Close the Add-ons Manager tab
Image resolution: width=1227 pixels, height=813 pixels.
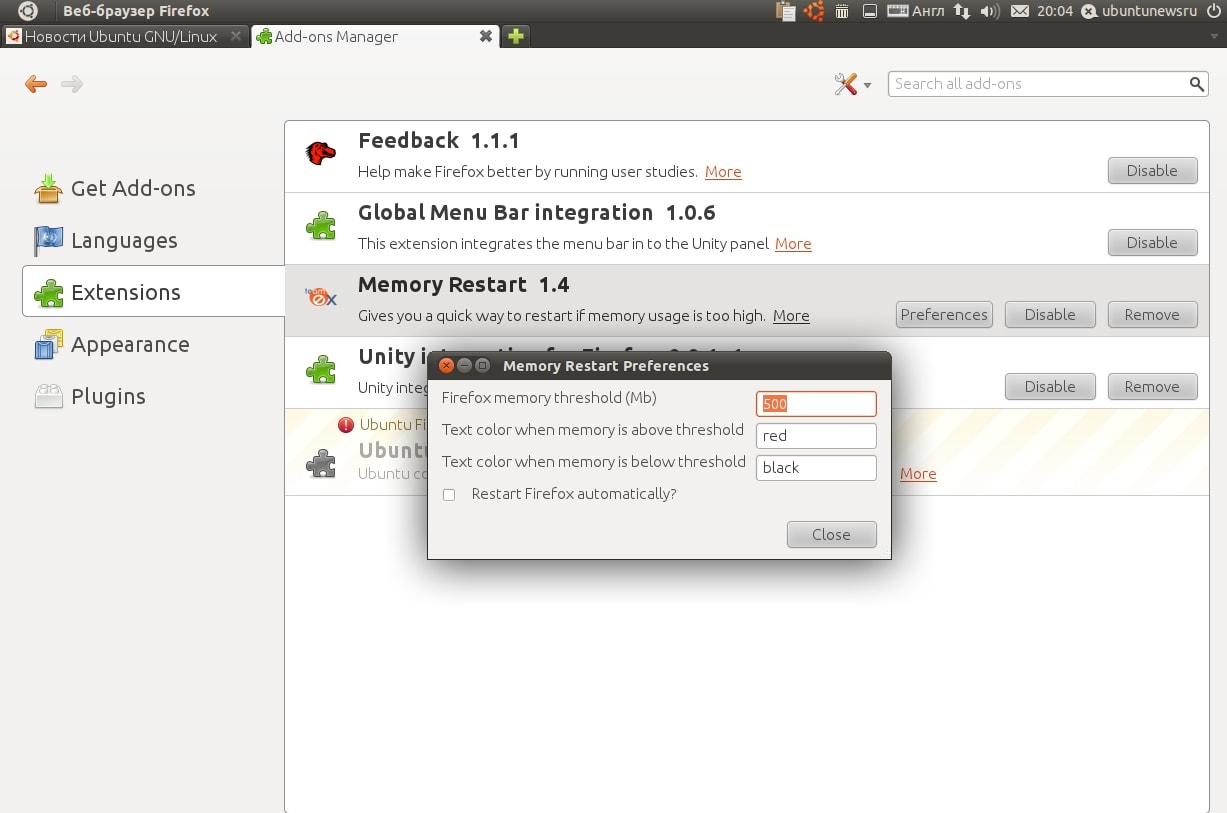pyautogui.click(x=486, y=36)
